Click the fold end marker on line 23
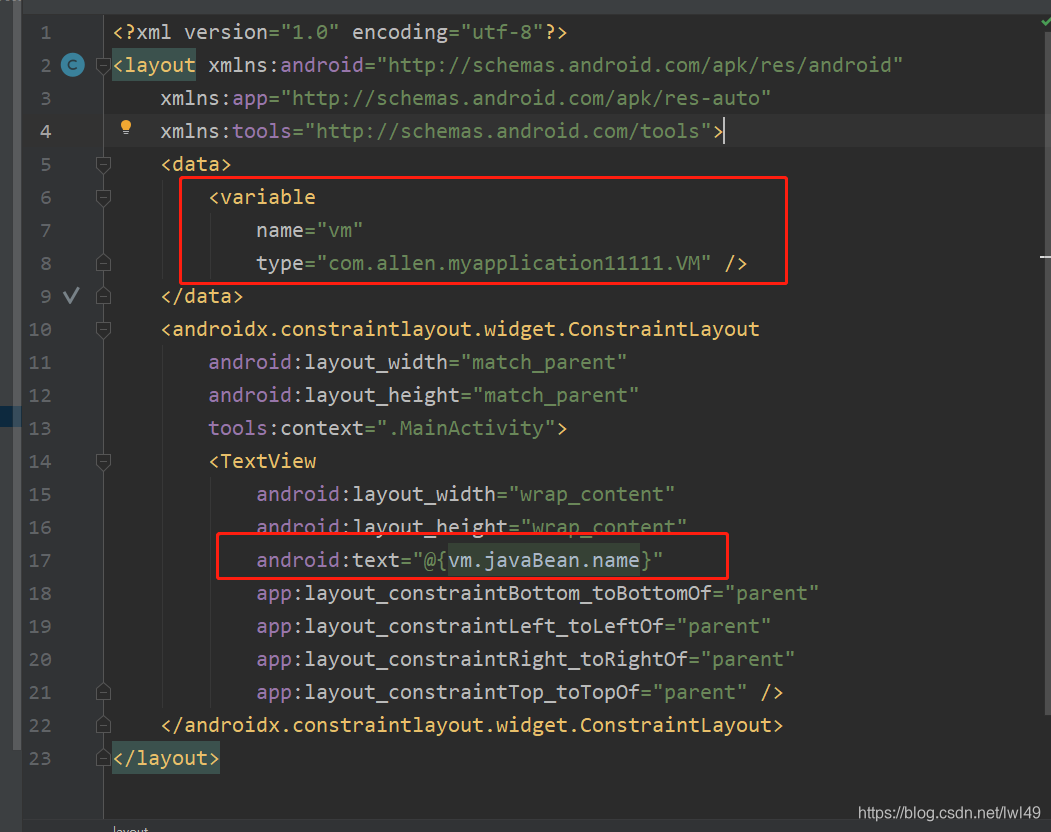Viewport: 1051px width, 832px height. [x=103, y=758]
